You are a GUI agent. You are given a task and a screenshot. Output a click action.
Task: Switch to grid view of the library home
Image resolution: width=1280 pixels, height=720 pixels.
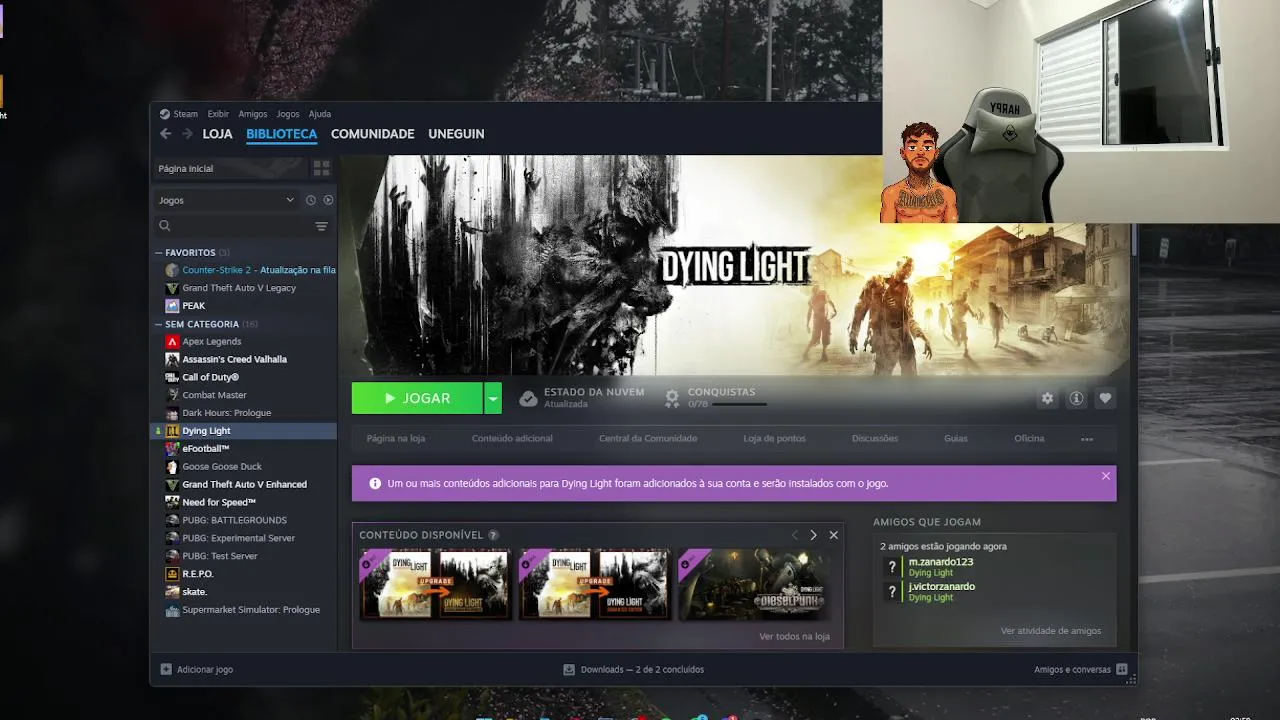pos(321,168)
